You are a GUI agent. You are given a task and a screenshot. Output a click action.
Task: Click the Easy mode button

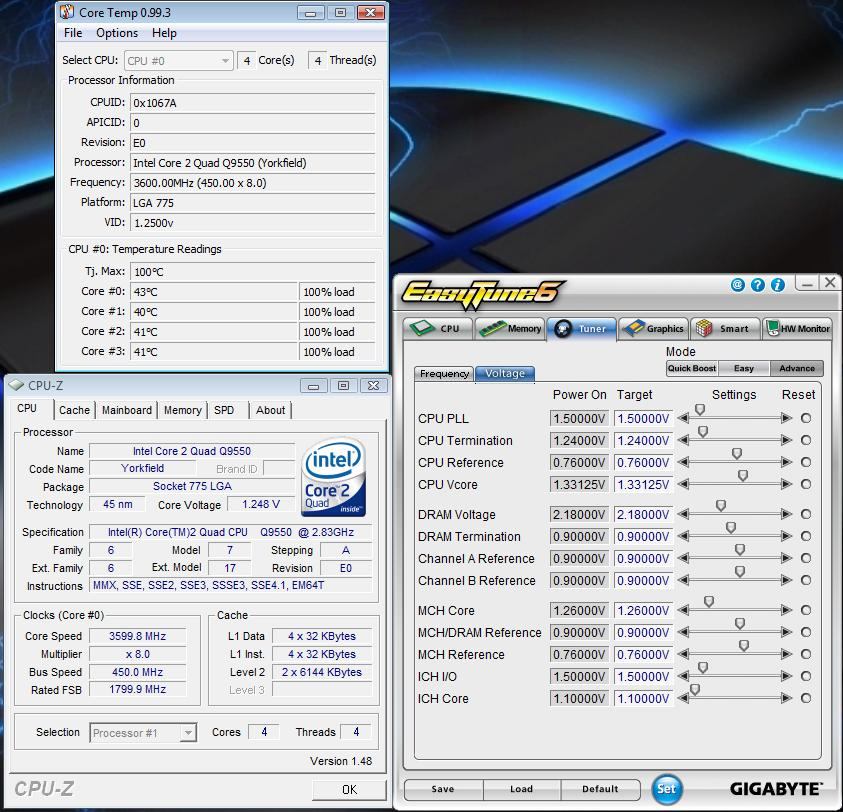744,368
